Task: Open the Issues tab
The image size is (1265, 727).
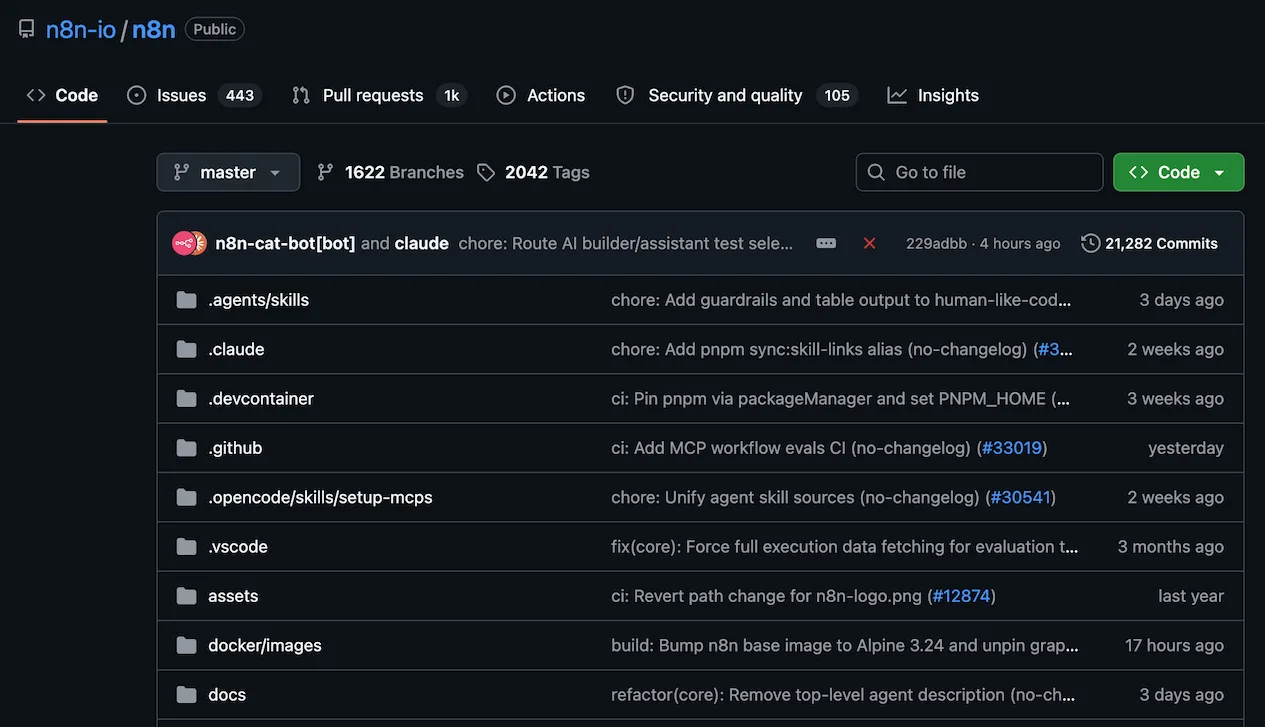Action: coord(195,95)
